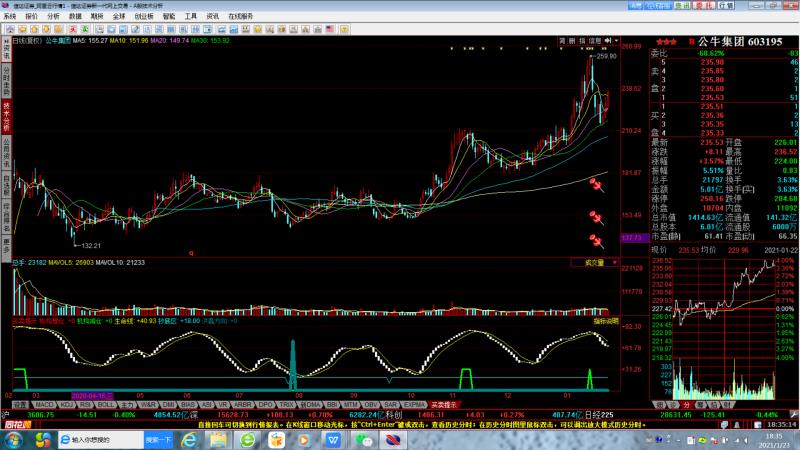Click the green 卖 toolbar icon
800x450 pixels.
point(85,29)
